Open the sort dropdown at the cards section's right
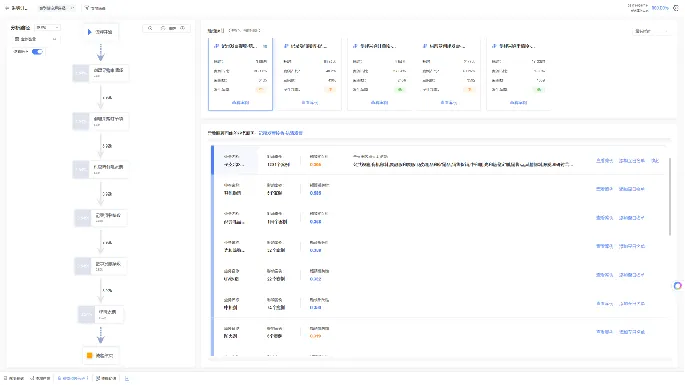685x385 pixels. click(x=651, y=31)
